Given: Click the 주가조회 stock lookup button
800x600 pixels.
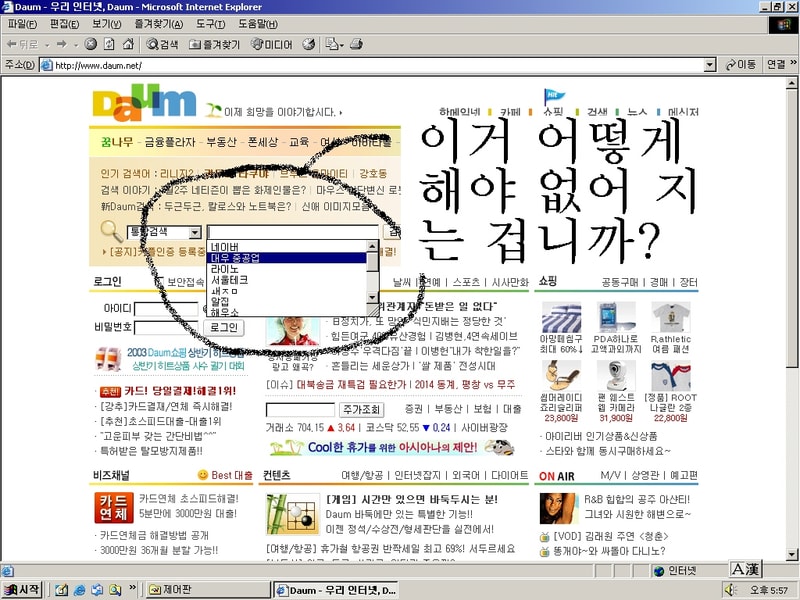Looking at the screenshot, I should tap(361, 409).
